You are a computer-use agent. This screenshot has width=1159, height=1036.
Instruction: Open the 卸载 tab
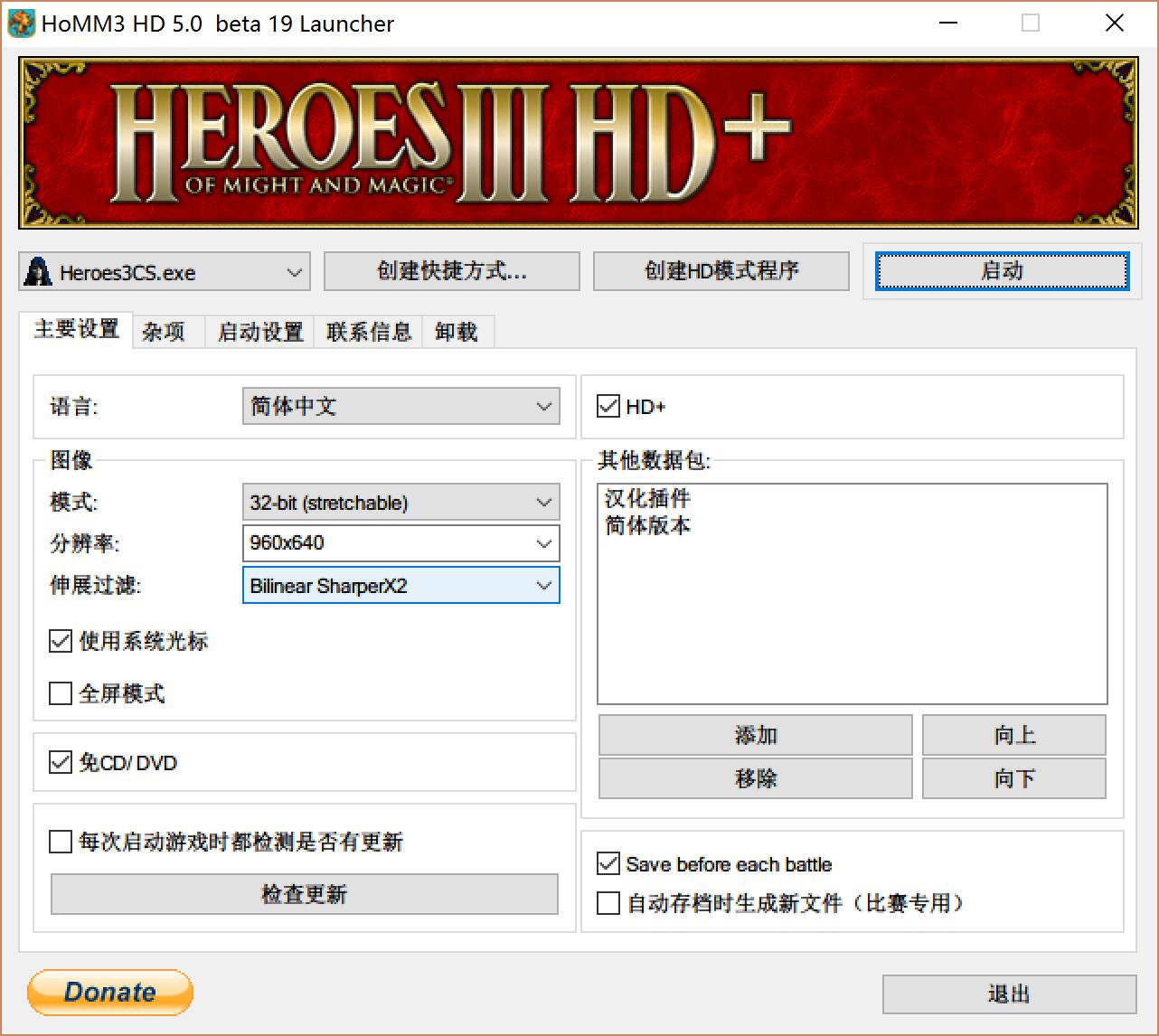(x=457, y=332)
